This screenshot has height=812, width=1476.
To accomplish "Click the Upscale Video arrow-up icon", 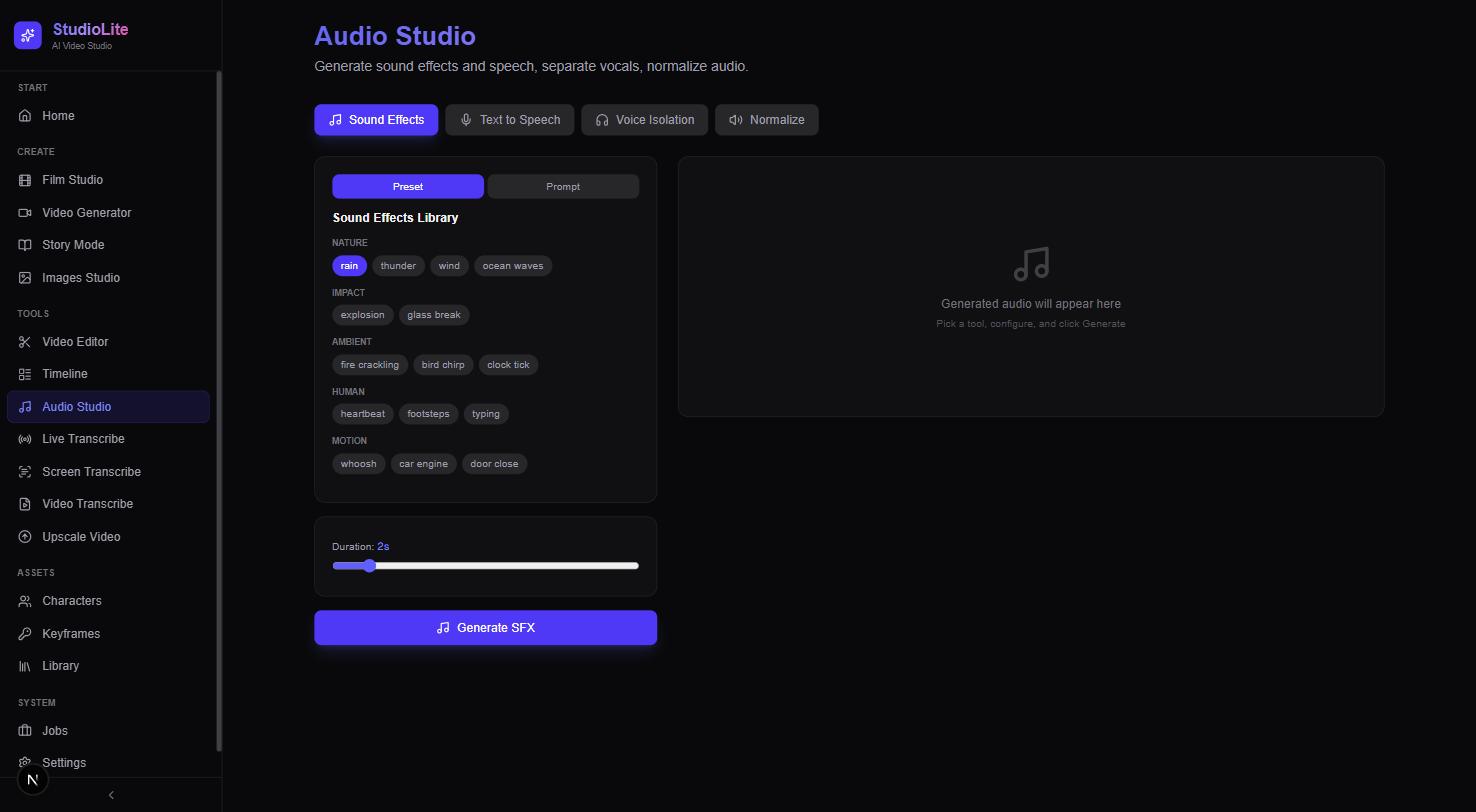I will click(x=25, y=537).
